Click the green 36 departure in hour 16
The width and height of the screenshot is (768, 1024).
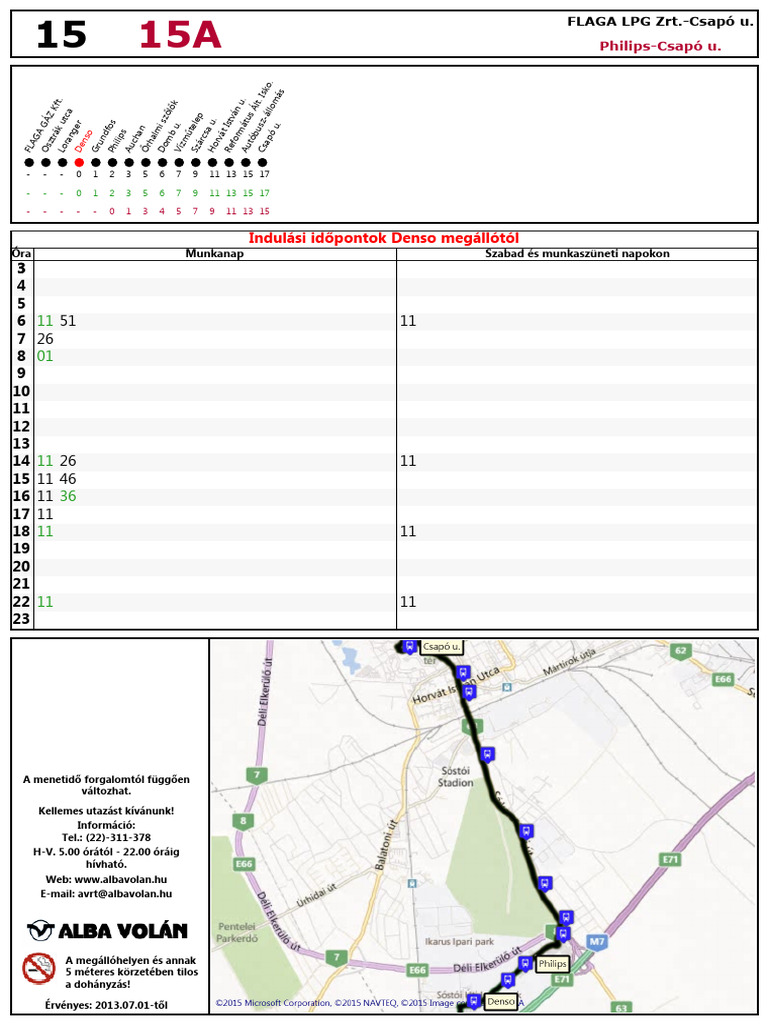[68, 496]
